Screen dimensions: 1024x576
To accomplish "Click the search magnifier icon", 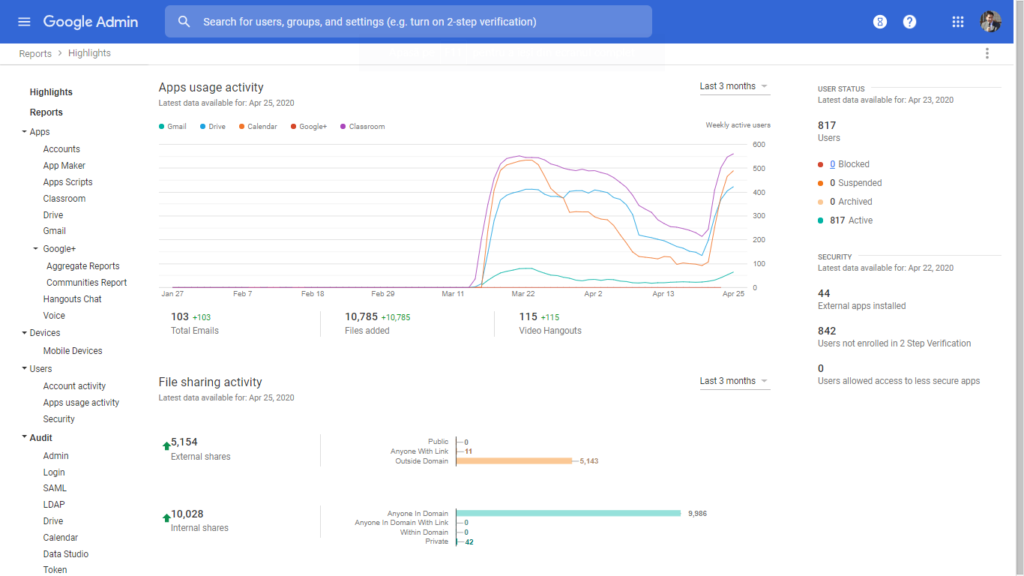I will (x=184, y=22).
